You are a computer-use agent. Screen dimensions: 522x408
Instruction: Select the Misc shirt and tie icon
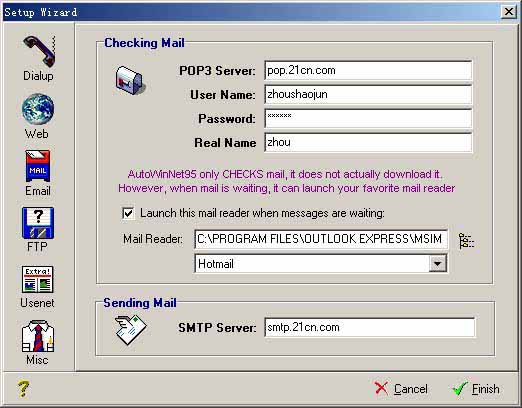tap(38, 336)
